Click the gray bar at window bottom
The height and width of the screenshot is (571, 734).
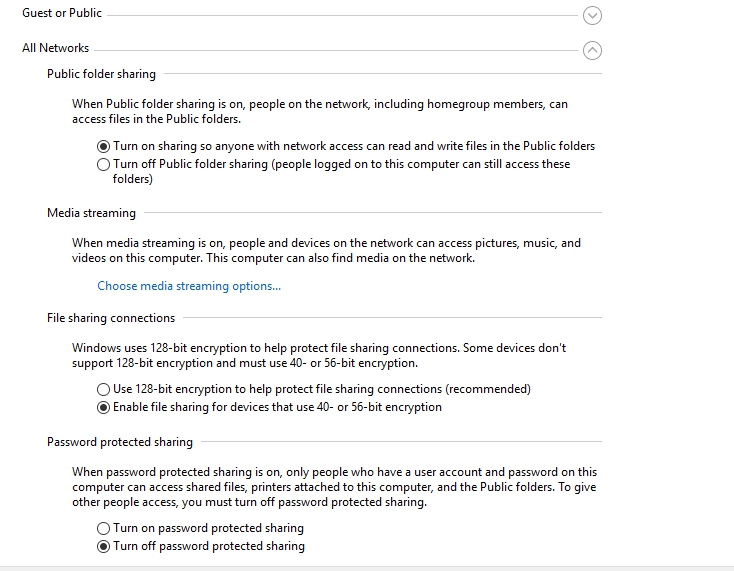(367, 568)
